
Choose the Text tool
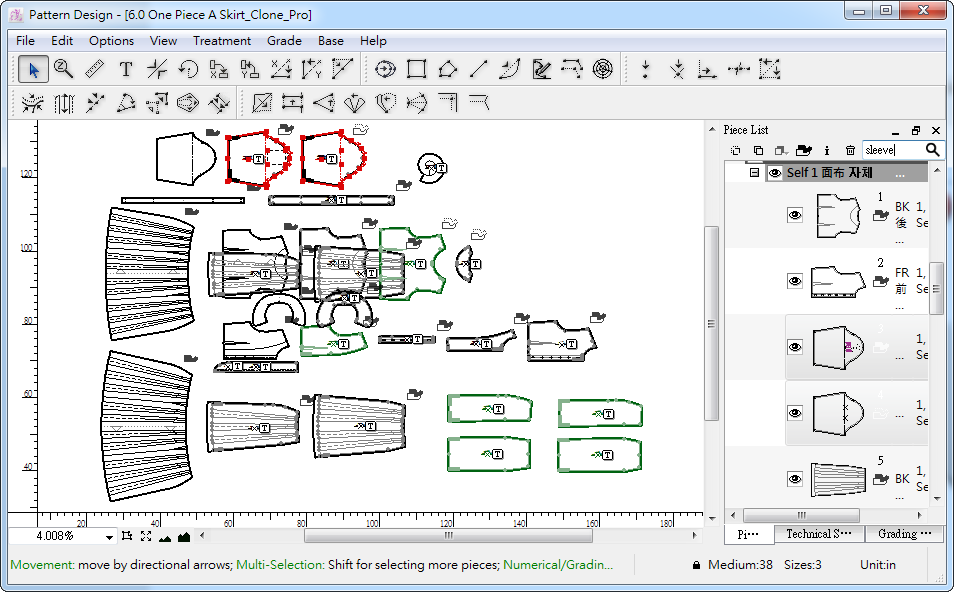point(126,69)
